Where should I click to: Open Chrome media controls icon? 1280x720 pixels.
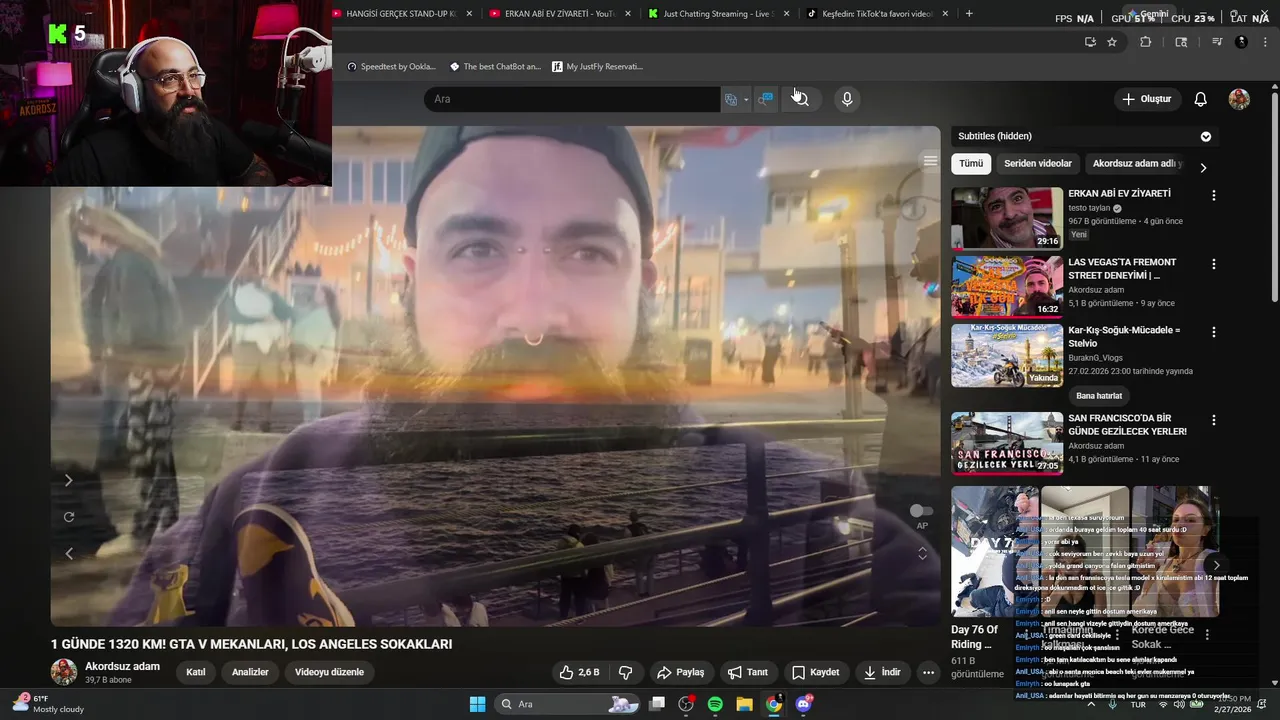click(1217, 42)
